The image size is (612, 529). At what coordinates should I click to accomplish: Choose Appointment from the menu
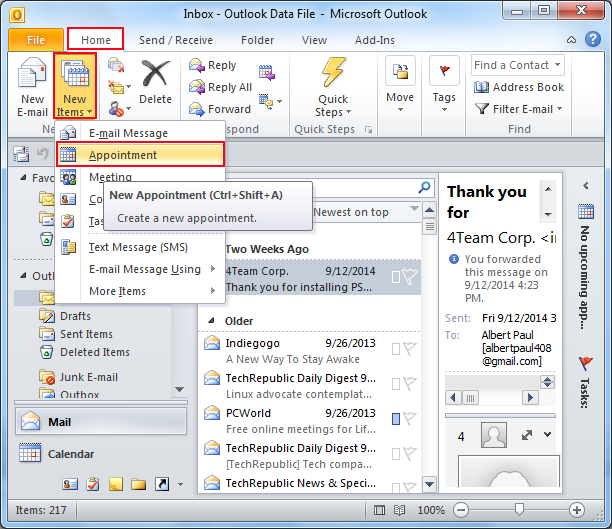pos(141,155)
